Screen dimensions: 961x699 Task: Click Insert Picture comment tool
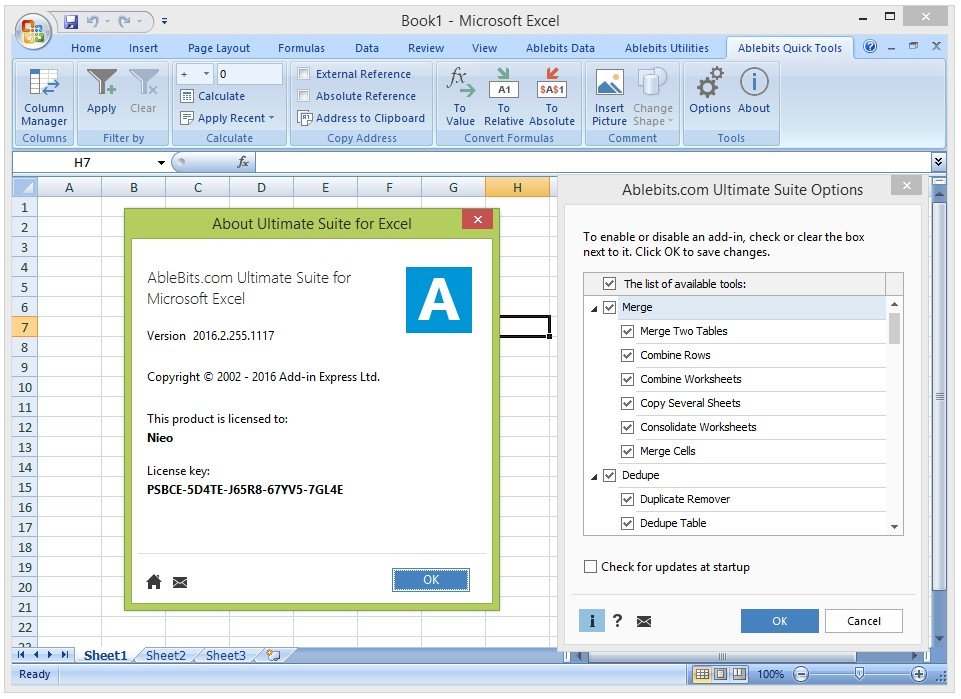[609, 97]
